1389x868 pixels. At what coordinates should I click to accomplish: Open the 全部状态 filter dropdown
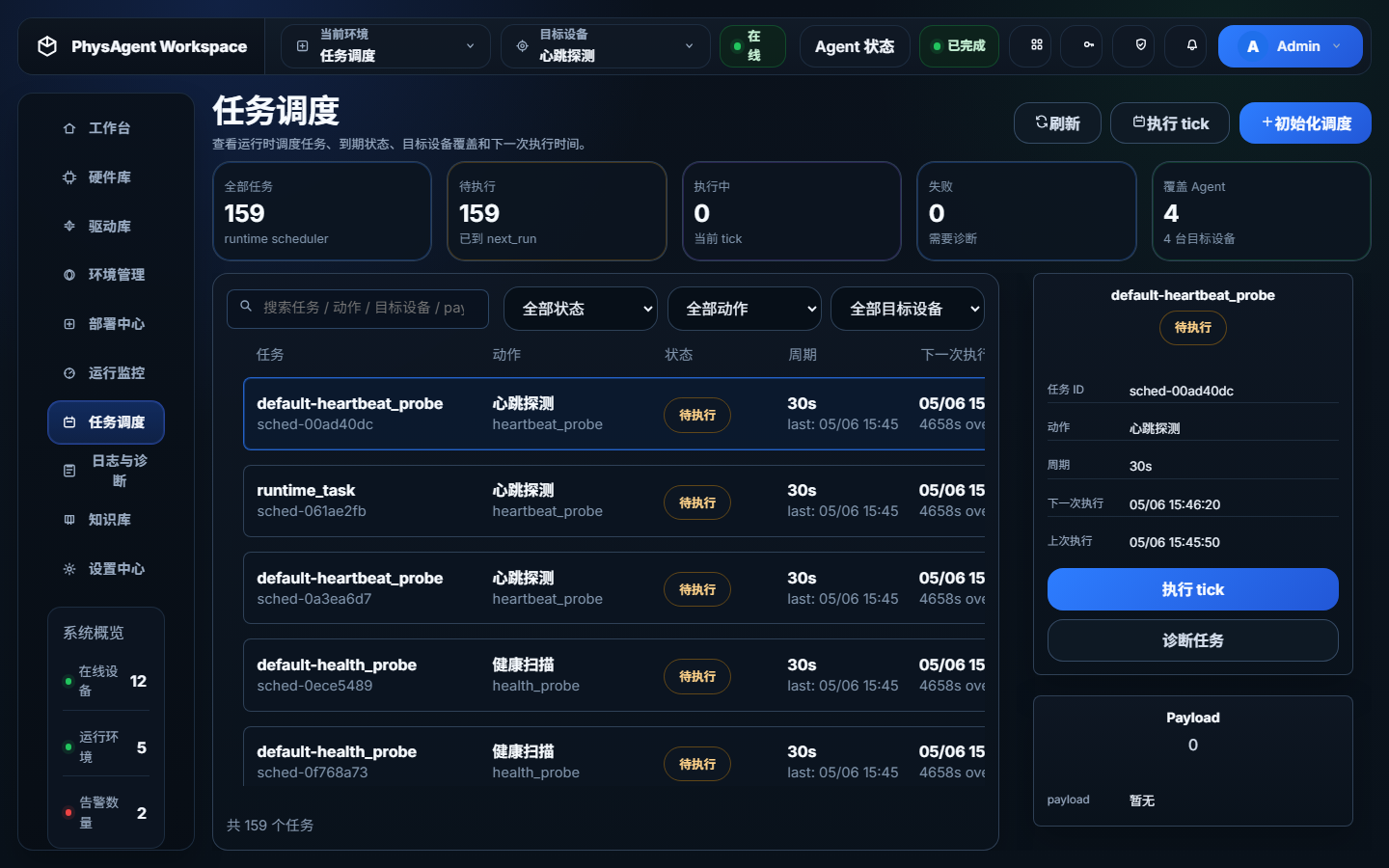581,309
